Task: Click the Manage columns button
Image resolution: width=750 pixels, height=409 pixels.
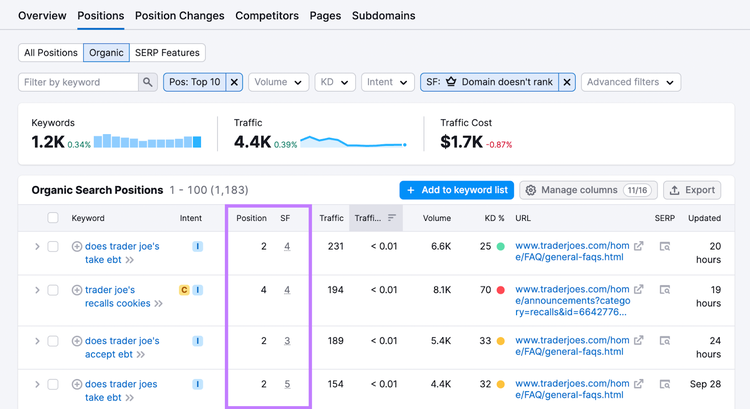Action: (588, 190)
